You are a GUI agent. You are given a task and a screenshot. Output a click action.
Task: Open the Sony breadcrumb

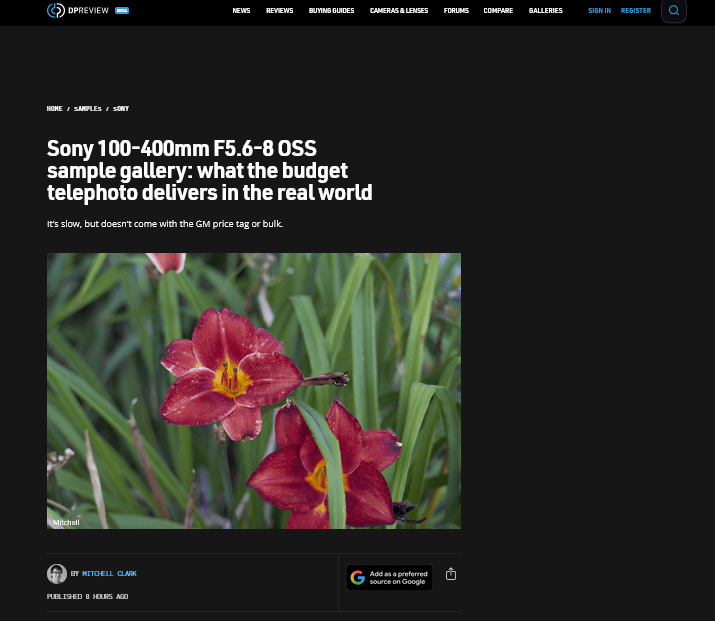(121, 109)
